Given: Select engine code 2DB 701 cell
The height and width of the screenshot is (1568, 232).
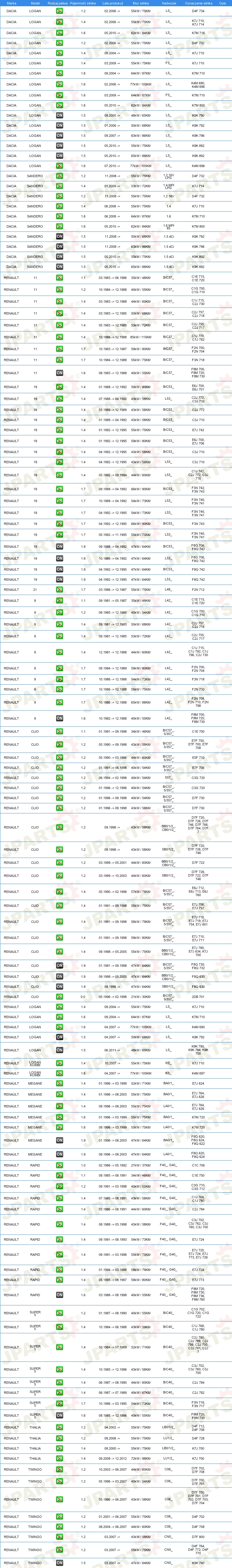Looking at the screenshot, I should pos(198,997).
